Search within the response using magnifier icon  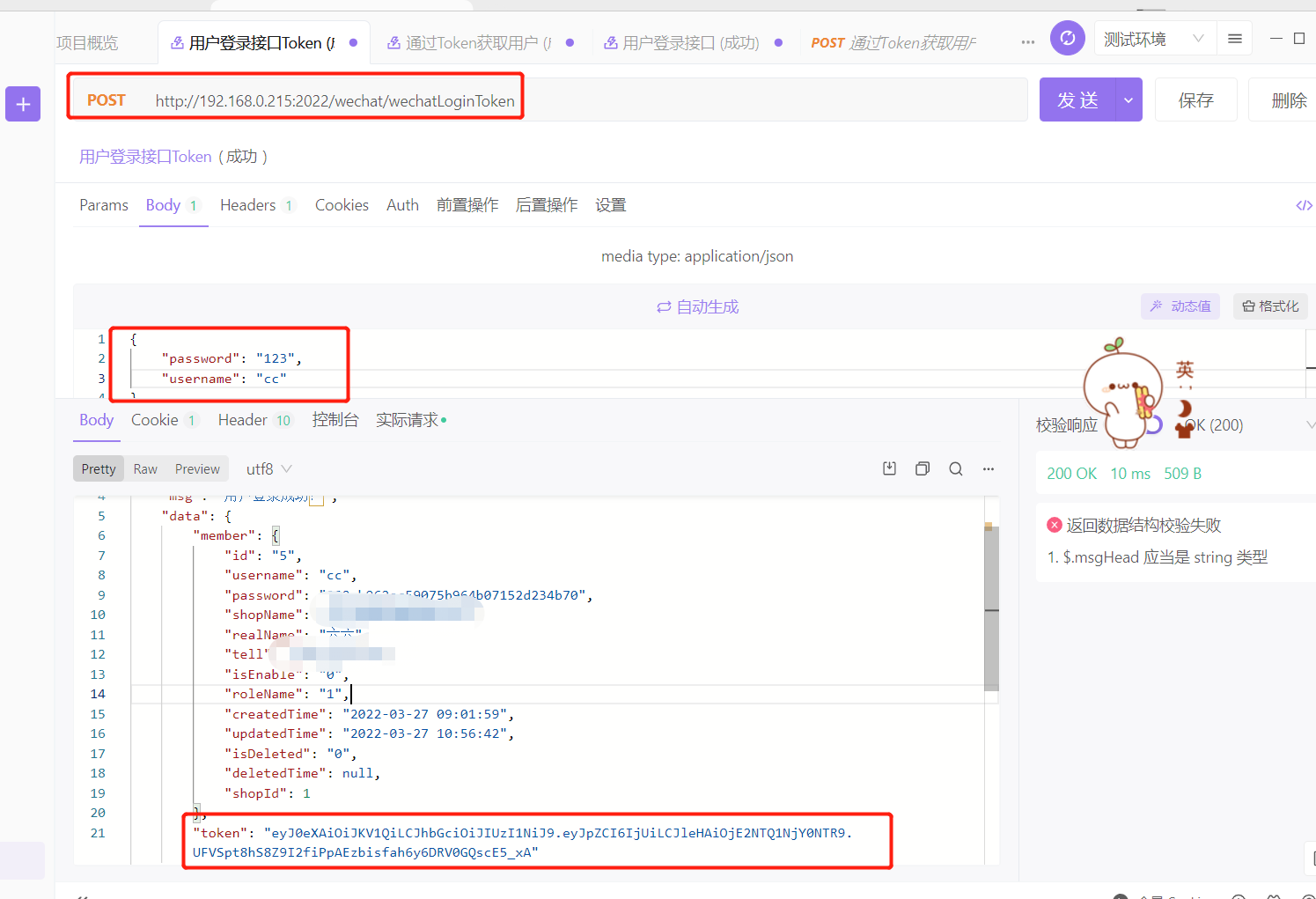click(x=955, y=468)
